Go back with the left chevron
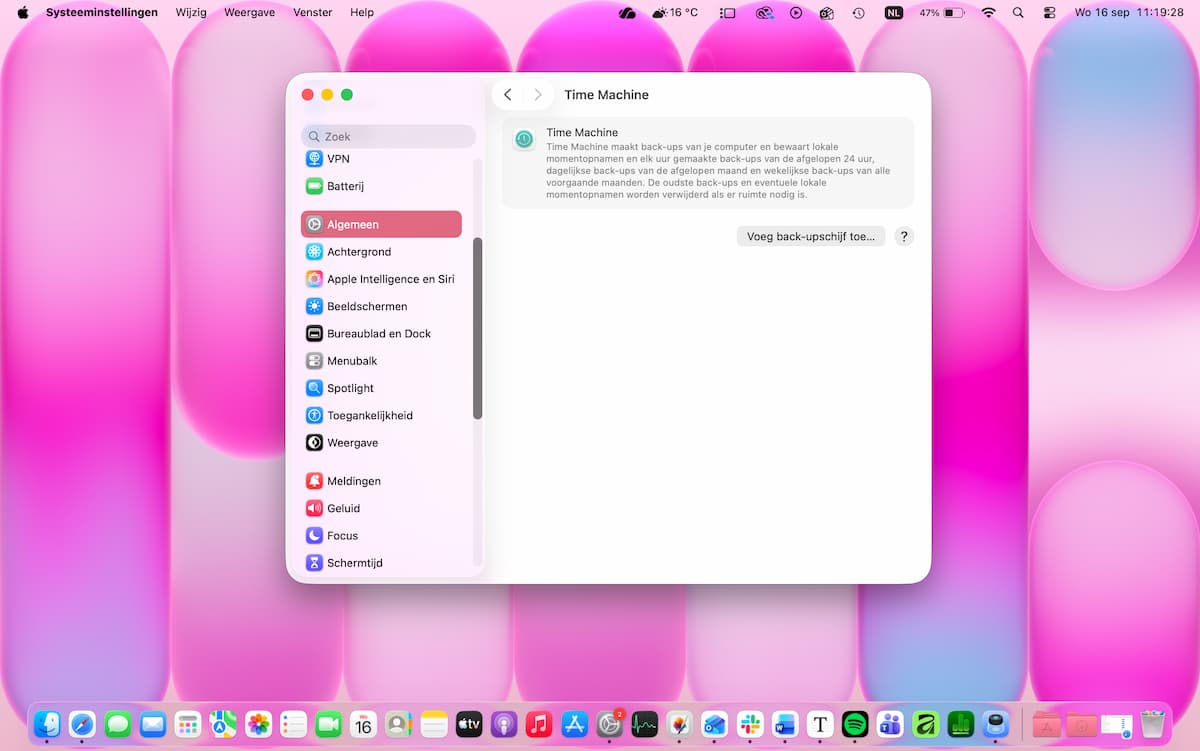 click(x=508, y=95)
